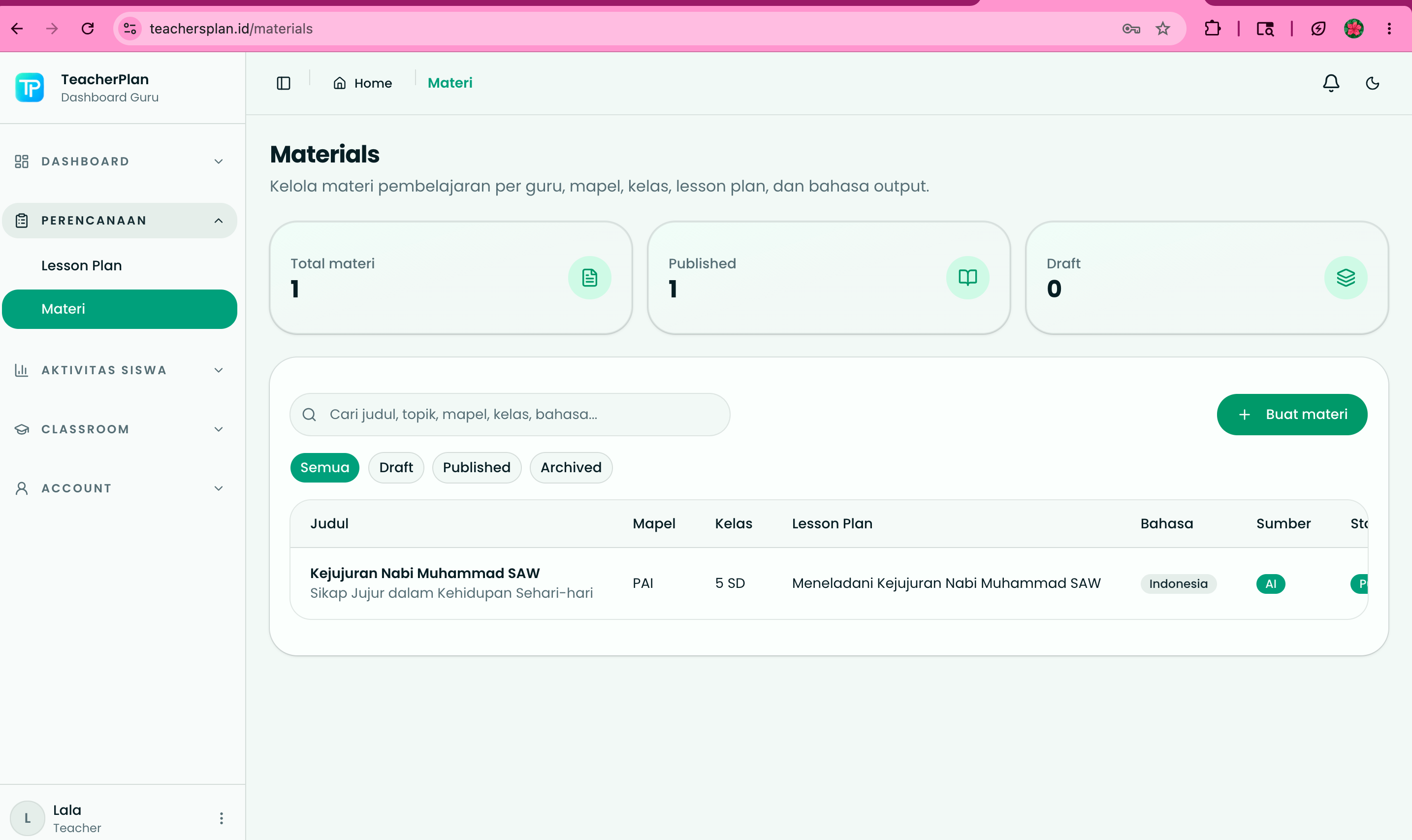1412x840 pixels.
Task: Click the search magnifier icon
Action: (309, 415)
